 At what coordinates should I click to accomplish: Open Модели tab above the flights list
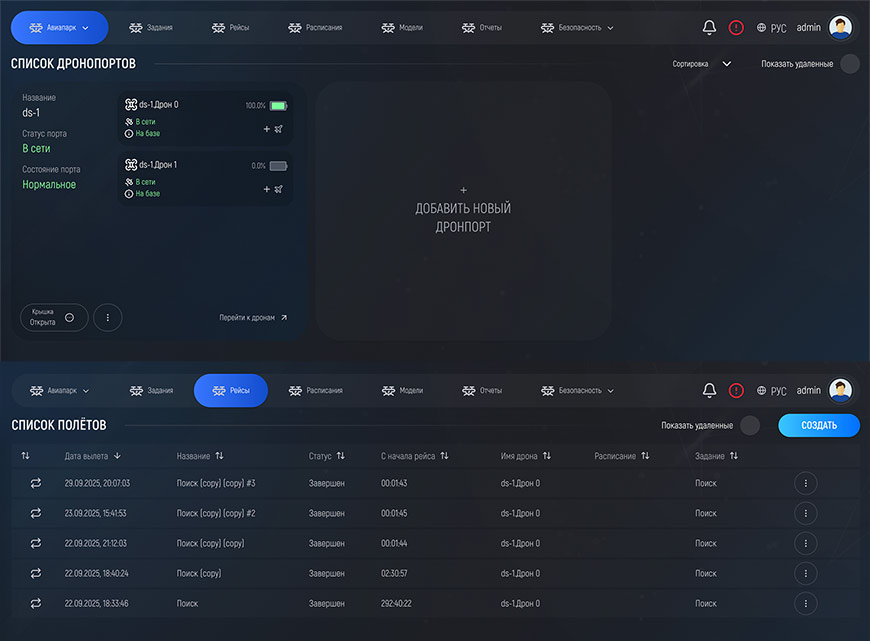click(402, 390)
